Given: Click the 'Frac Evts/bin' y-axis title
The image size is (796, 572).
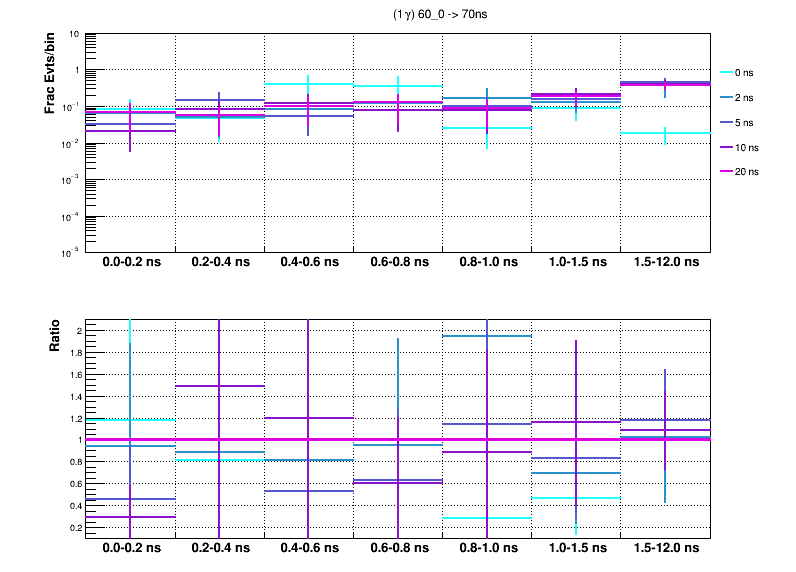Looking at the screenshot, I should 50,72.
